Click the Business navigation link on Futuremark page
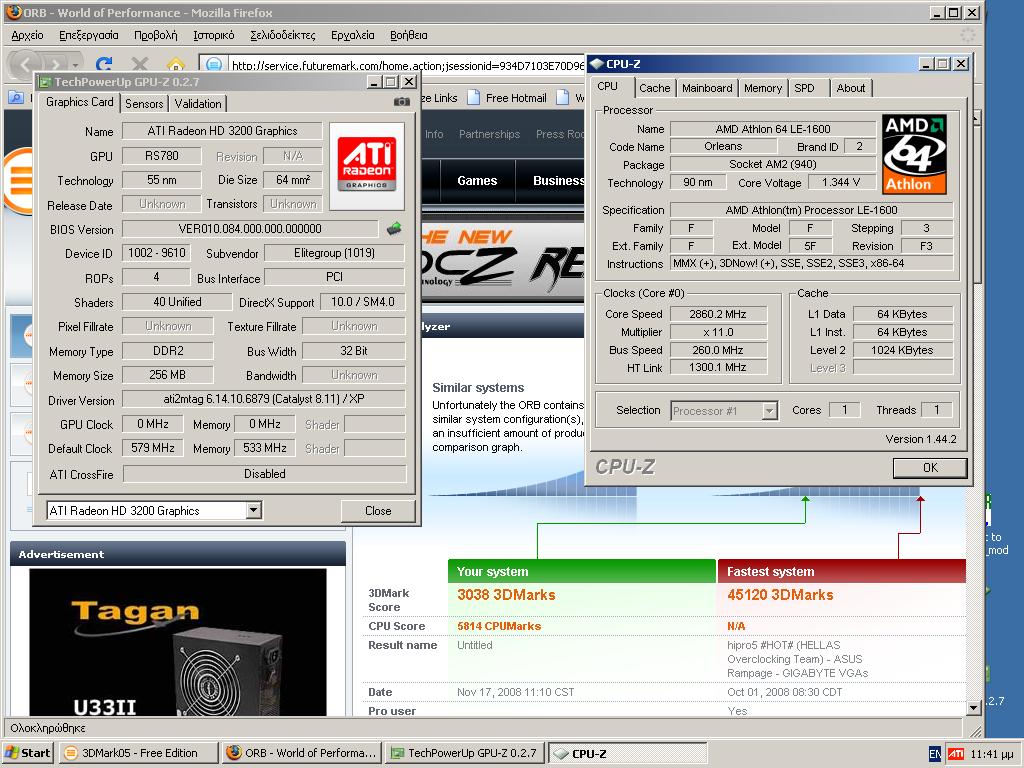 click(x=558, y=181)
